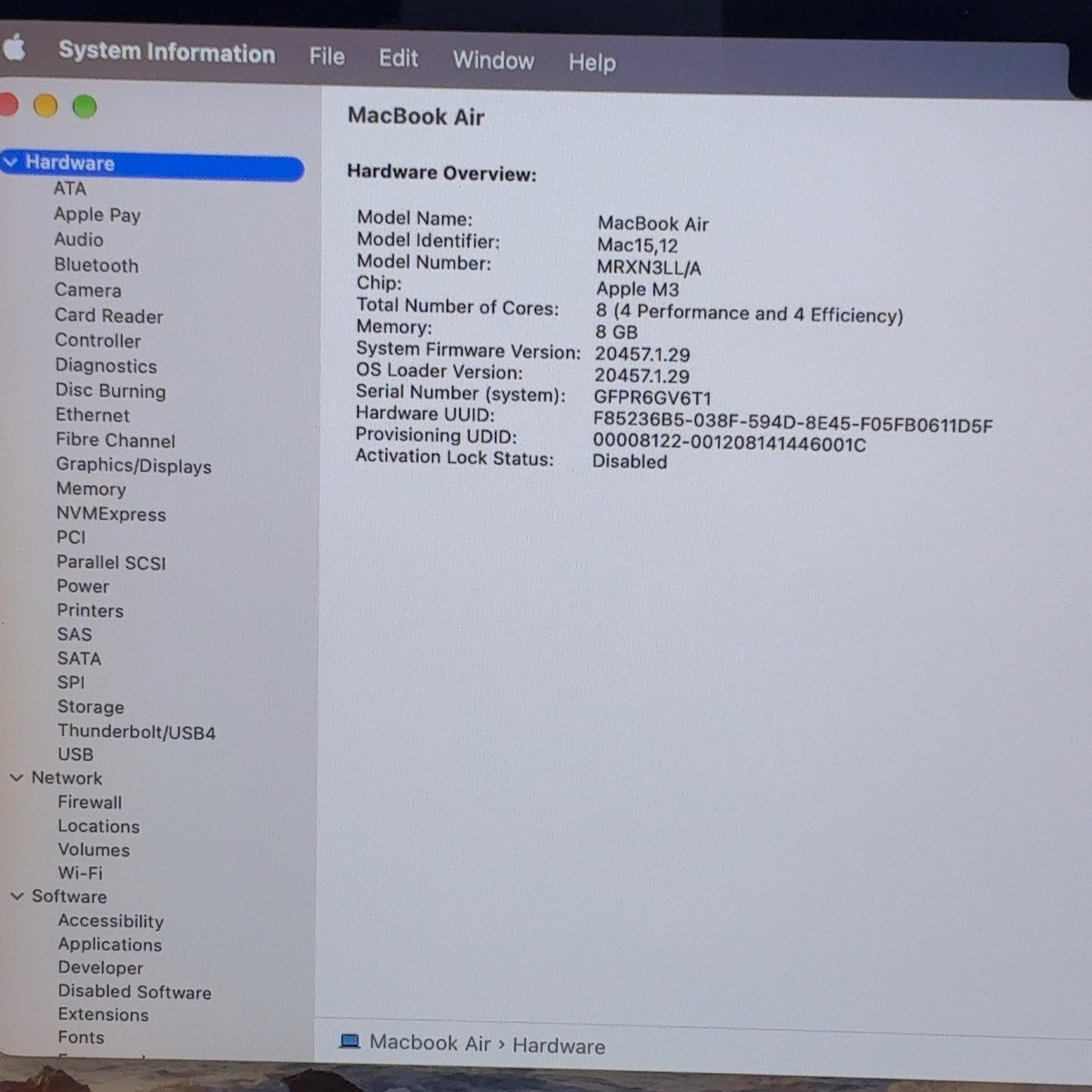
Task: Open the File menu
Action: point(327,56)
